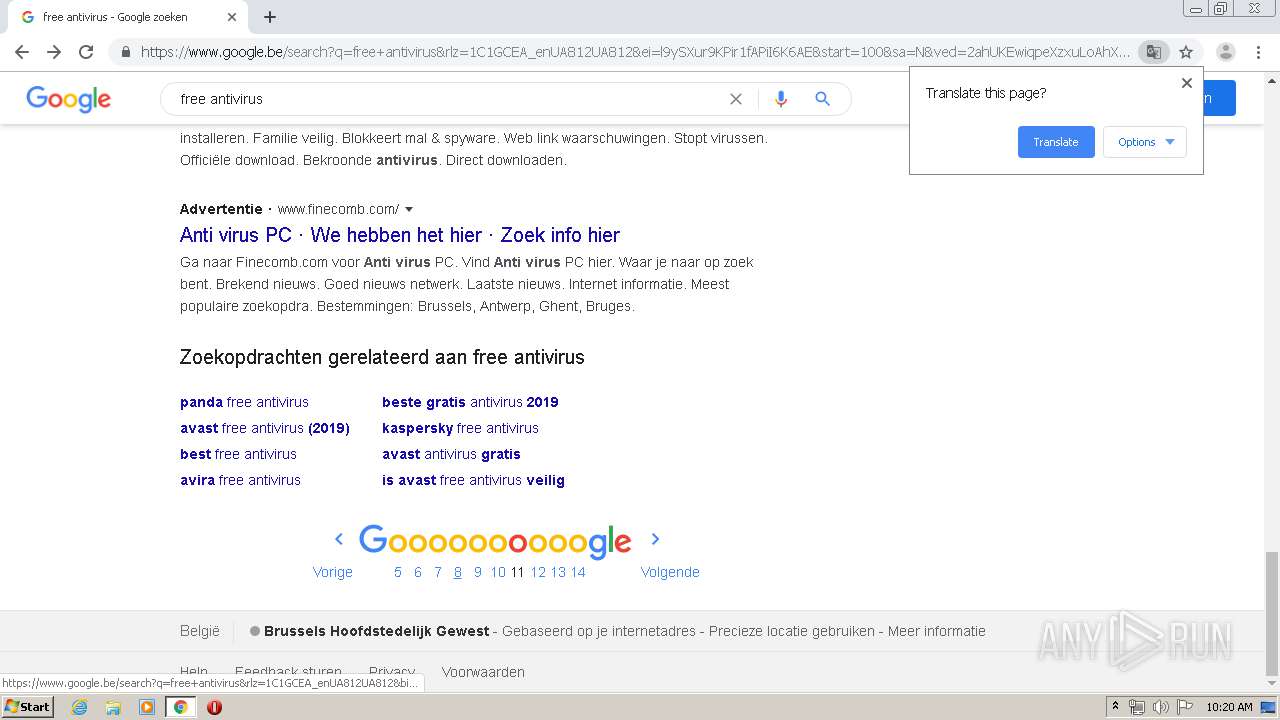The height and width of the screenshot is (720, 1280).
Task: Expand the finecomb.com ad dropdown arrow
Action: (409, 209)
